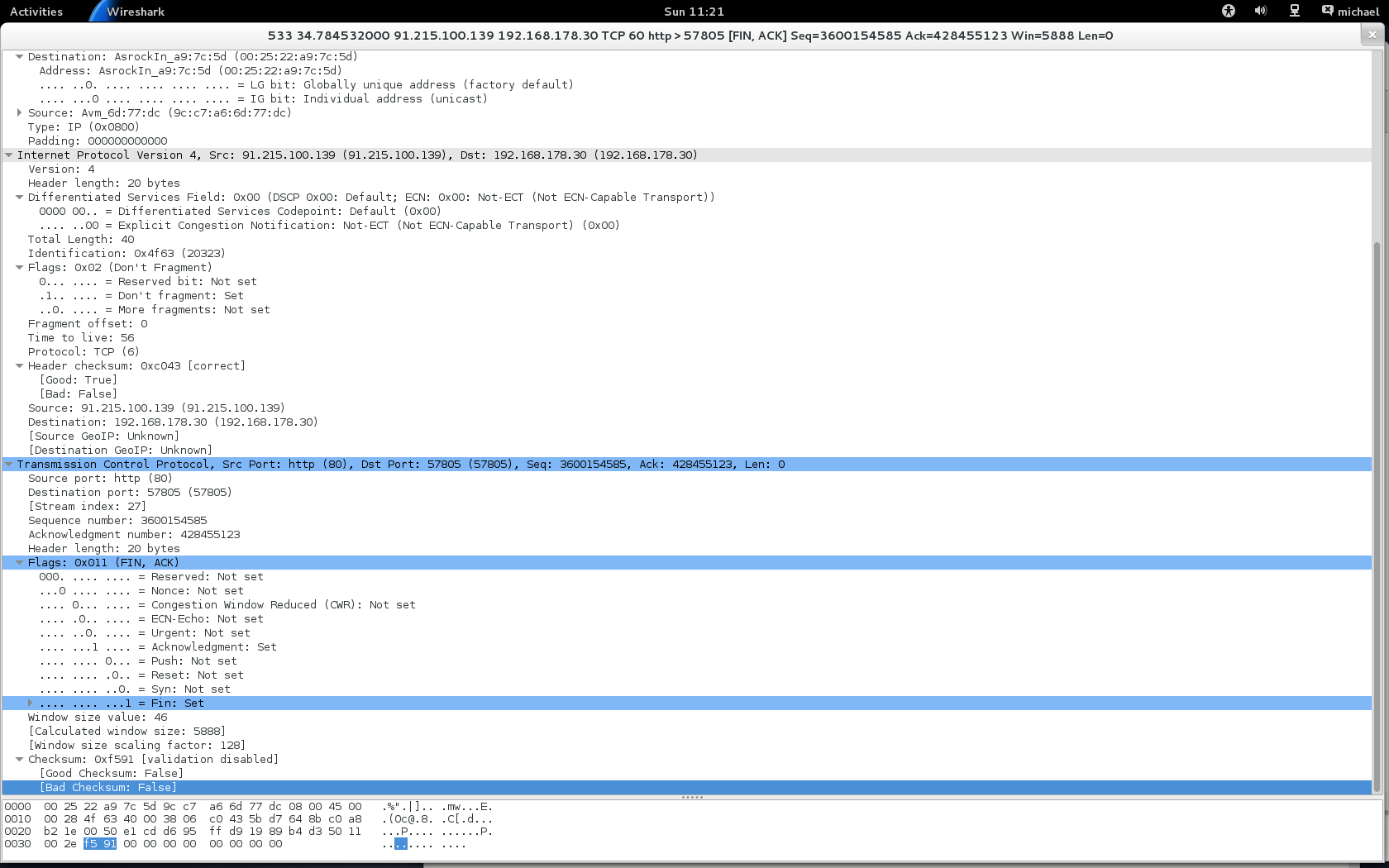The image size is (1389, 868).
Task: Select the [Bad: False] IP checksum row
Action: pos(687,394)
